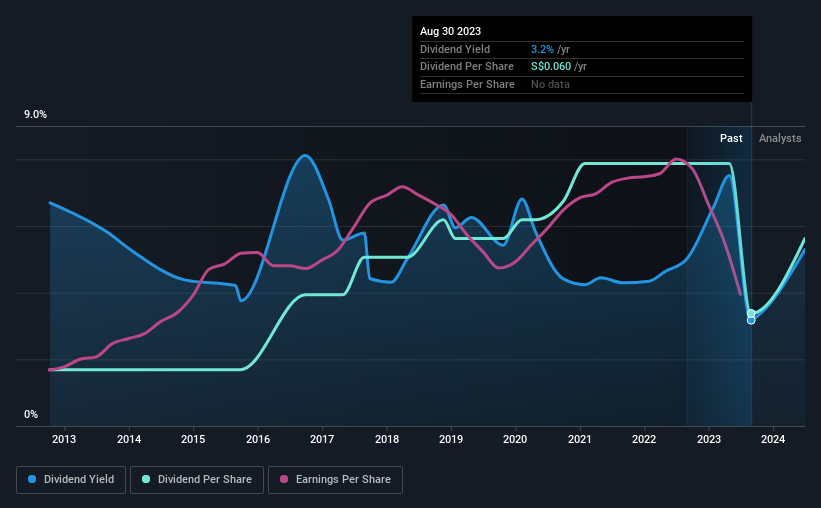Click the 2020 x-axis label
Viewport: 821px width, 508px height.
(x=515, y=439)
